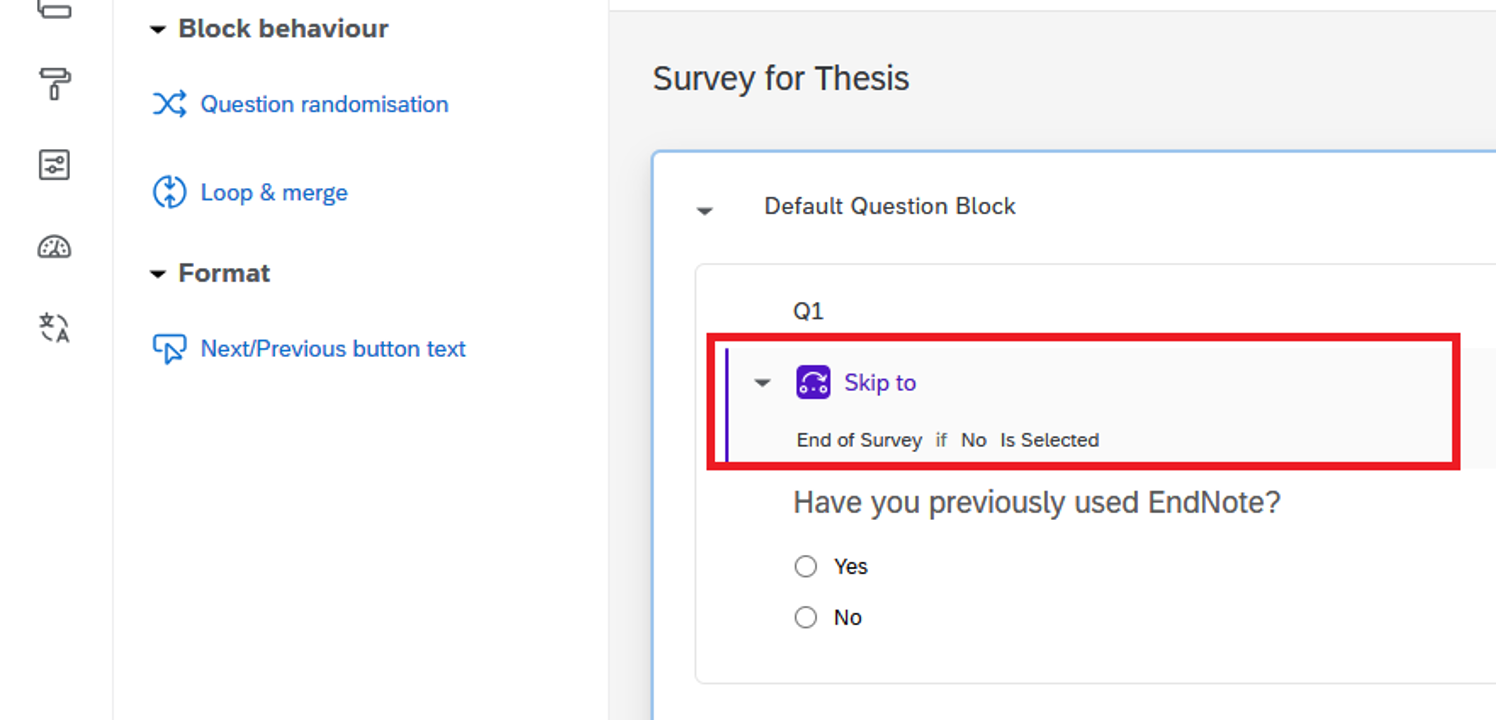Click the End of Survey skip condition
The height and width of the screenshot is (720, 1496).
point(859,440)
